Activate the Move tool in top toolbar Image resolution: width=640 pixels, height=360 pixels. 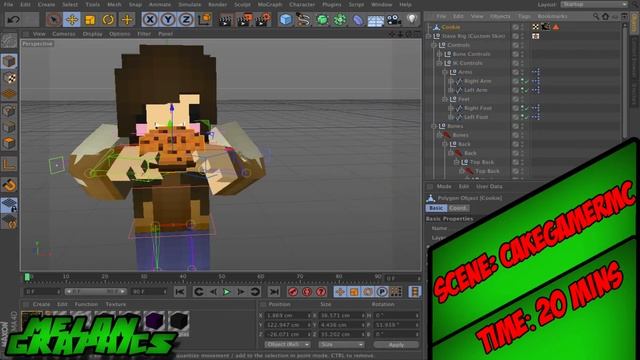click(72, 19)
